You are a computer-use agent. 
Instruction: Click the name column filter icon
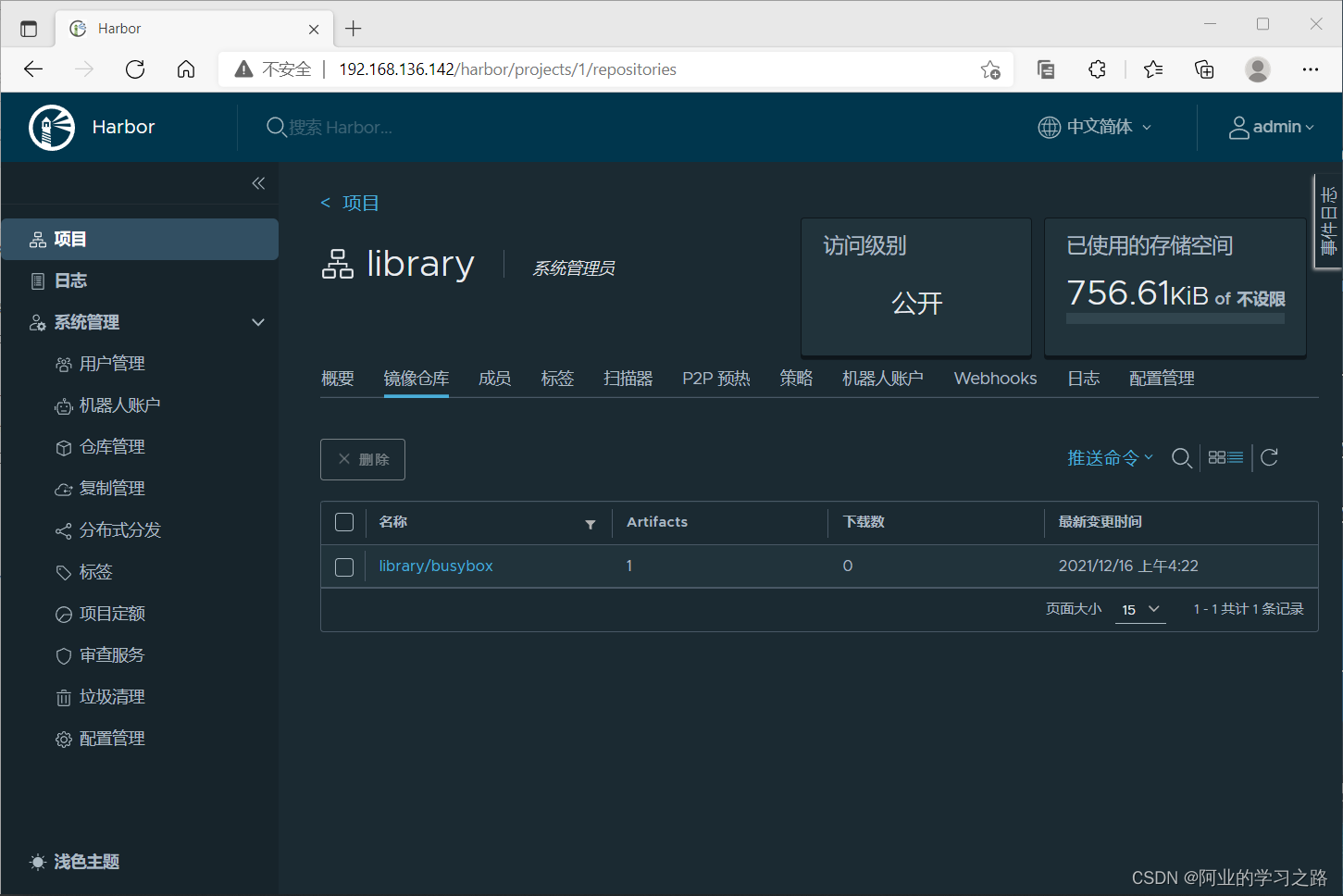591,525
